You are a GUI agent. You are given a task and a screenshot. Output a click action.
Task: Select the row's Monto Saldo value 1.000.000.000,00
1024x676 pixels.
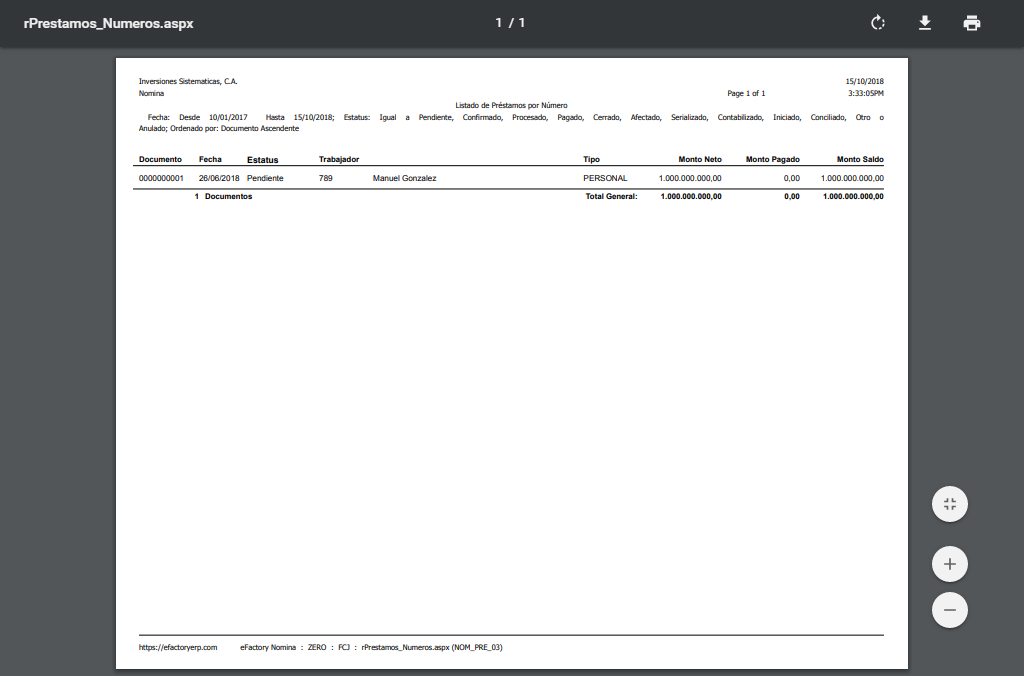pos(852,178)
